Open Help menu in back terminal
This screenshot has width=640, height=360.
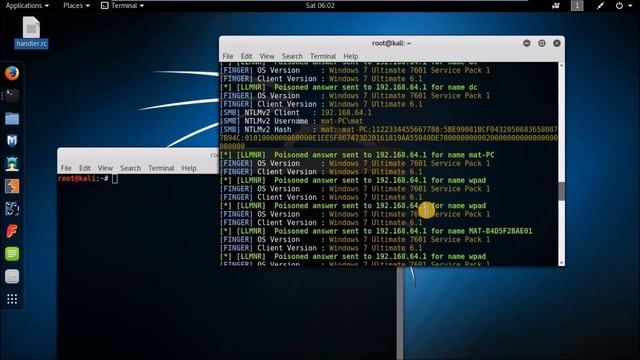(x=189, y=168)
